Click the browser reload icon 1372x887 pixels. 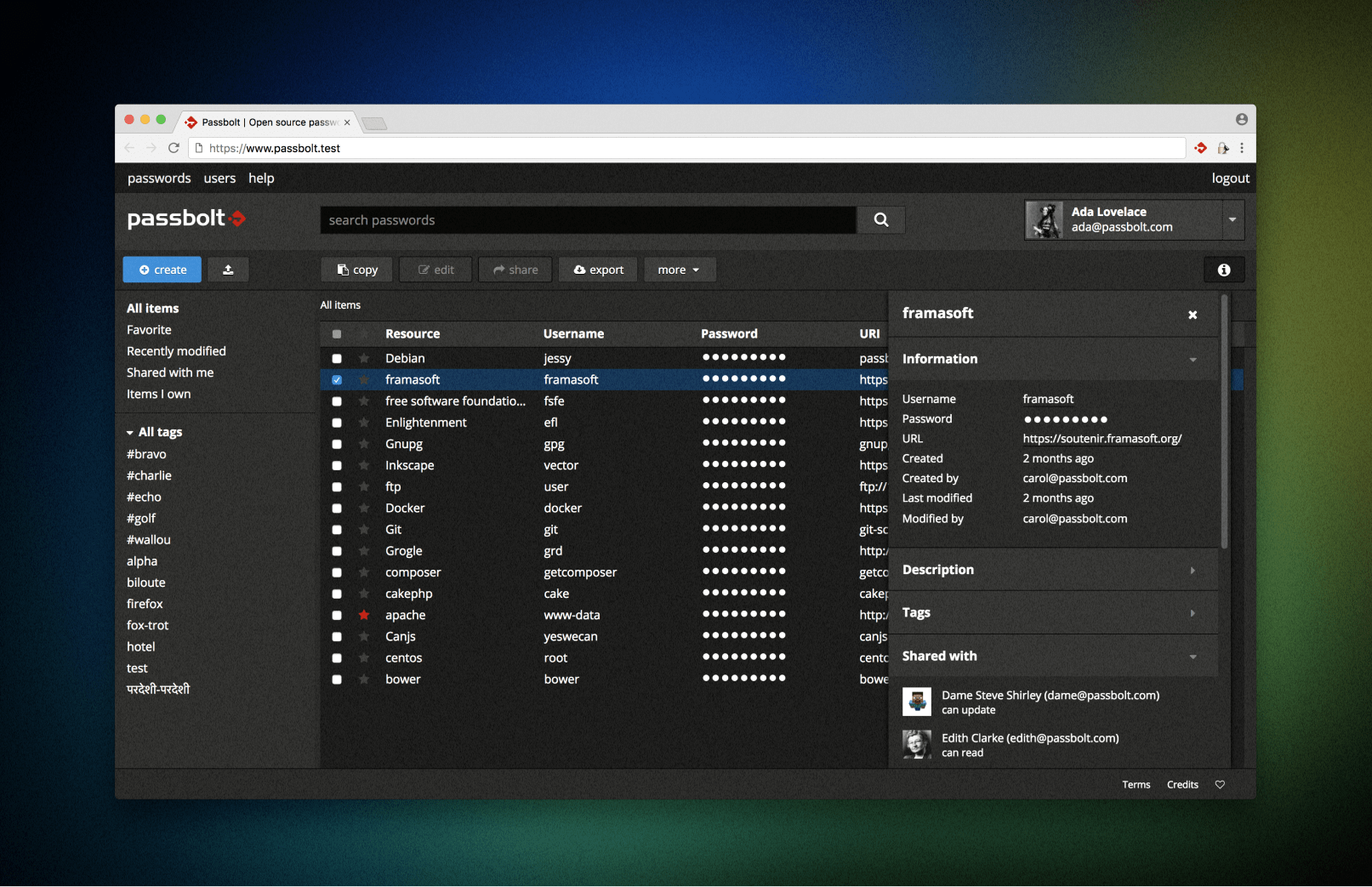(174, 148)
